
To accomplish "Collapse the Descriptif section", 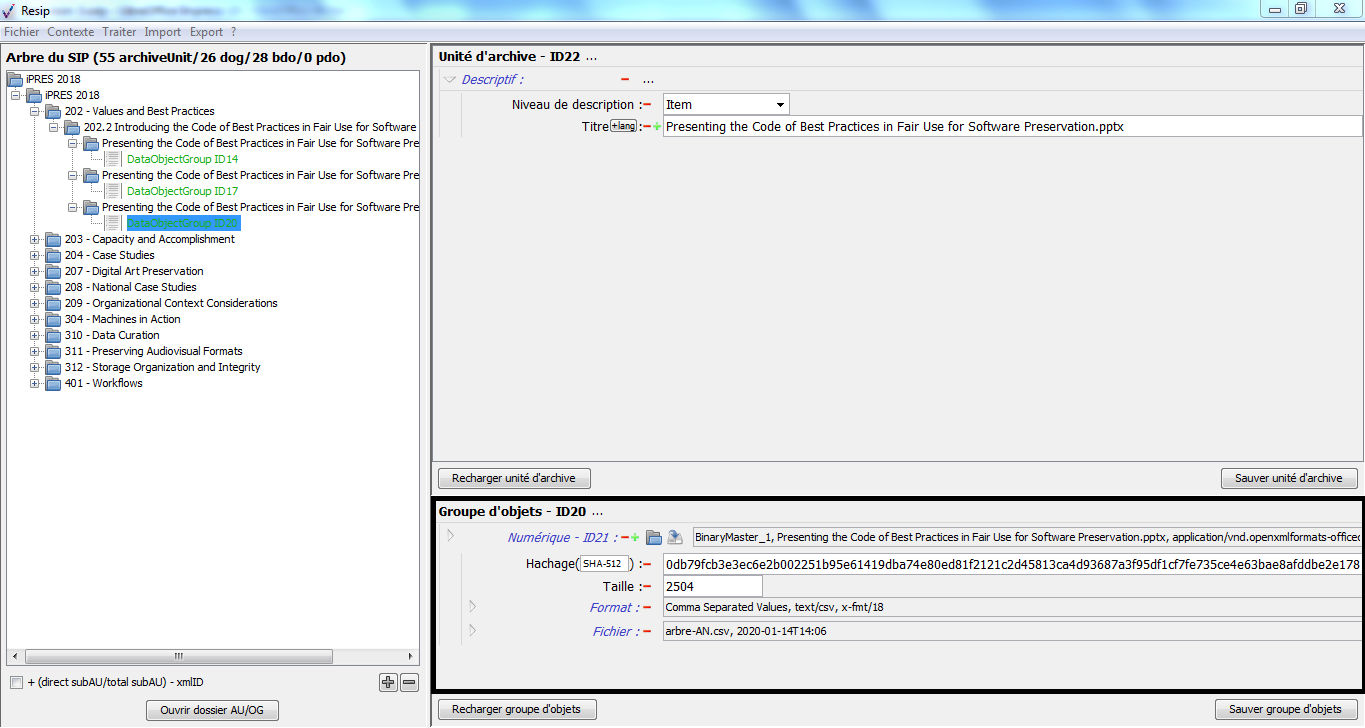I will 450,80.
